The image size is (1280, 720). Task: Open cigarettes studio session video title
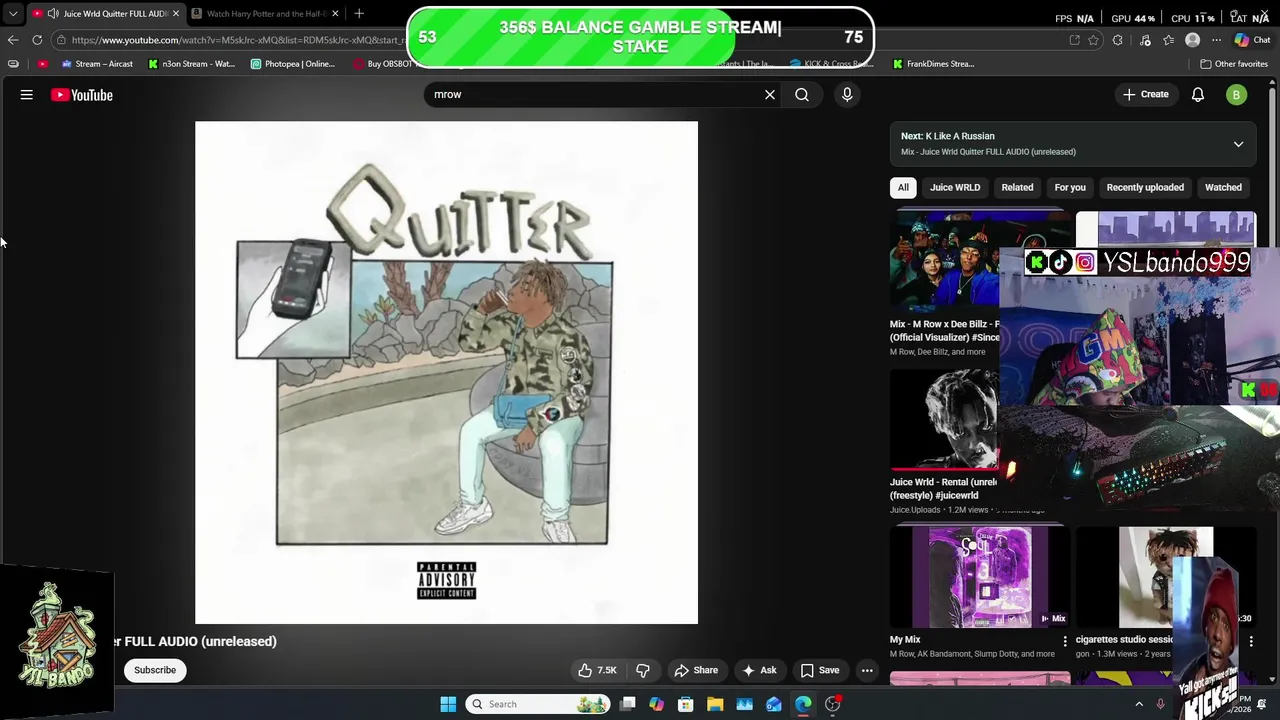(1124, 639)
